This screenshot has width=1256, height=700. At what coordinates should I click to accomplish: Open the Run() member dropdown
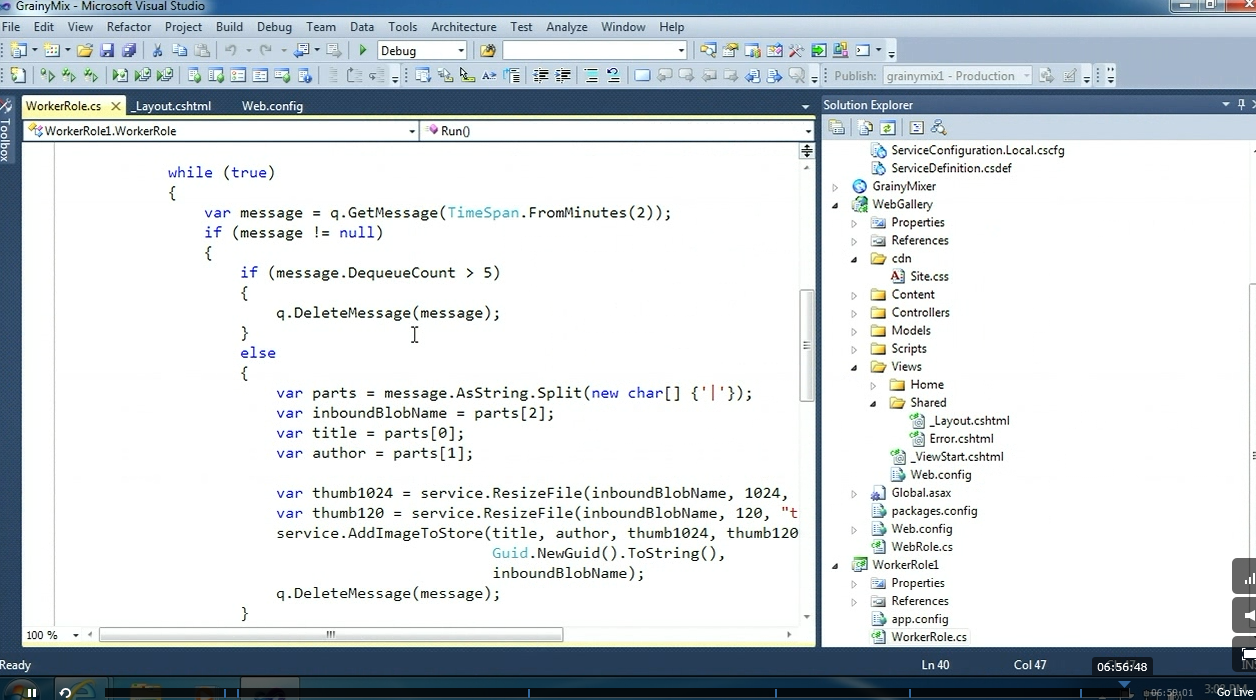[807, 131]
